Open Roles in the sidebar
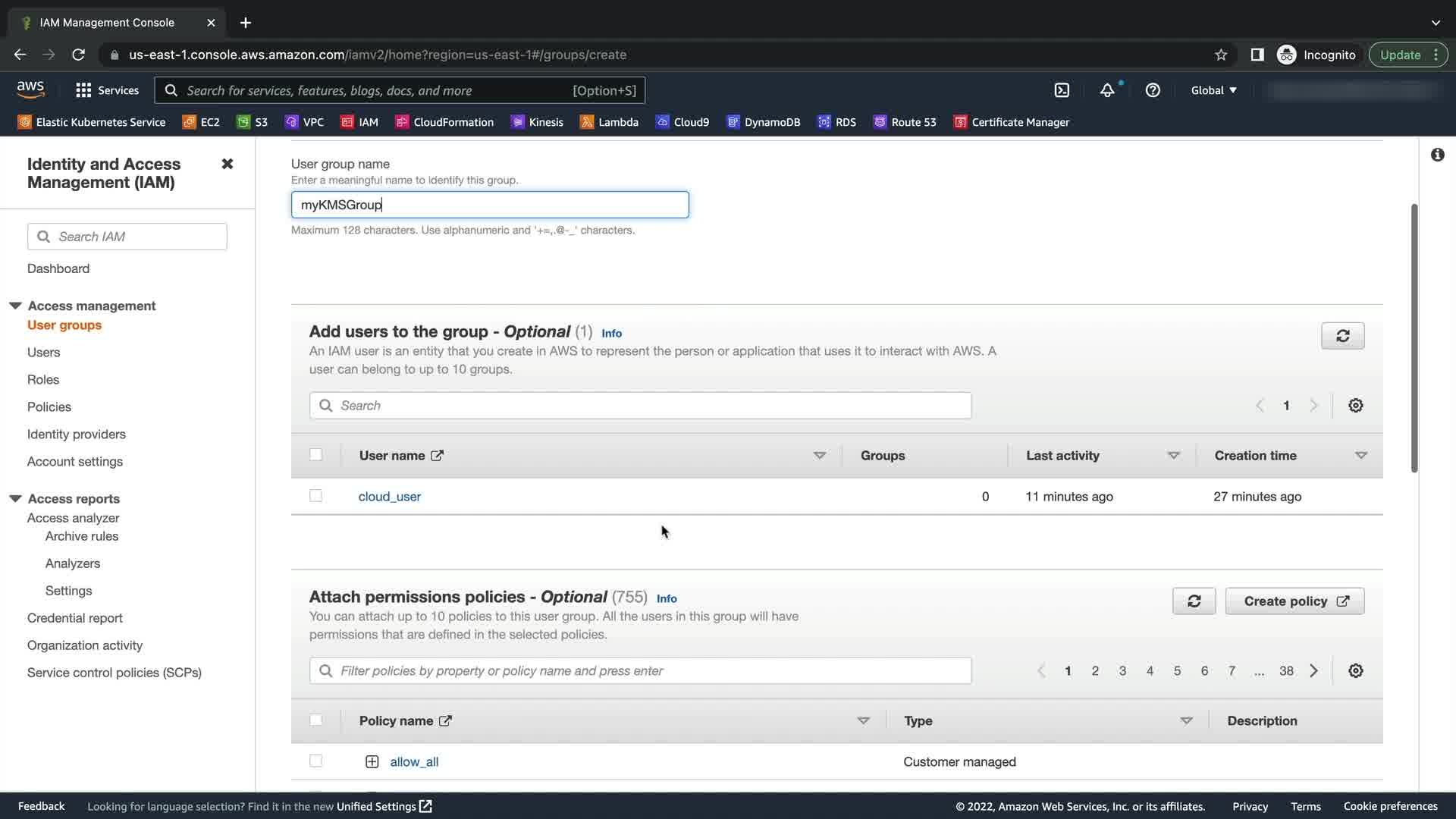Image resolution: width=1456 pixels, height=819 pixels. (43, 379)
